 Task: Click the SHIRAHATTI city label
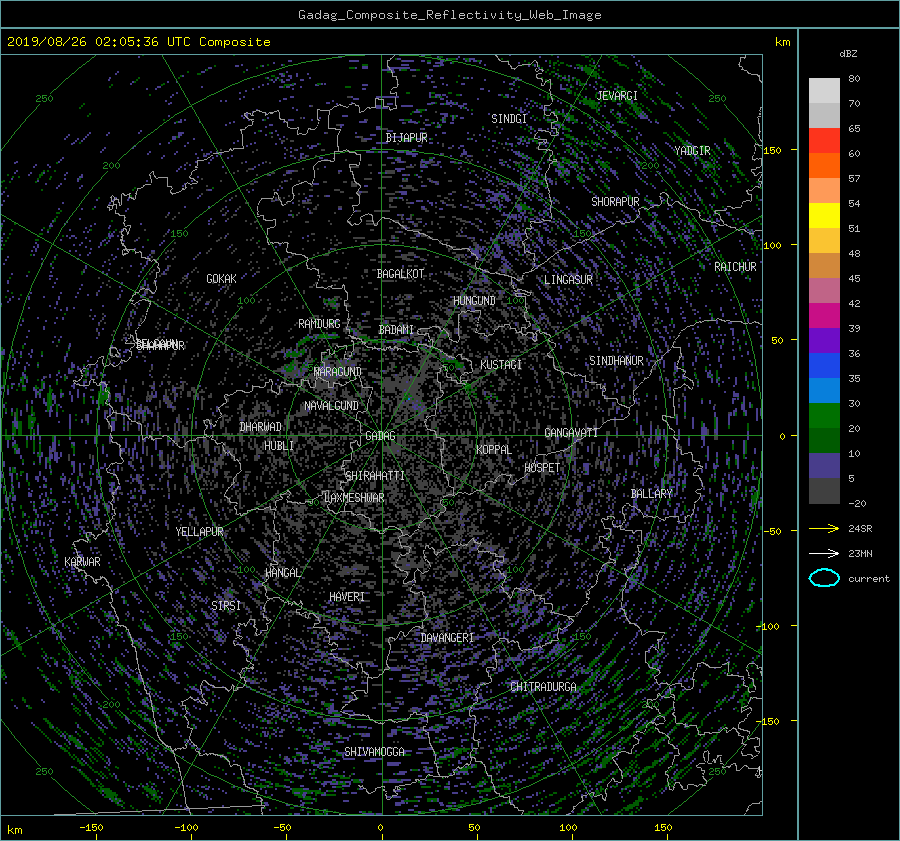coord(375,476)
